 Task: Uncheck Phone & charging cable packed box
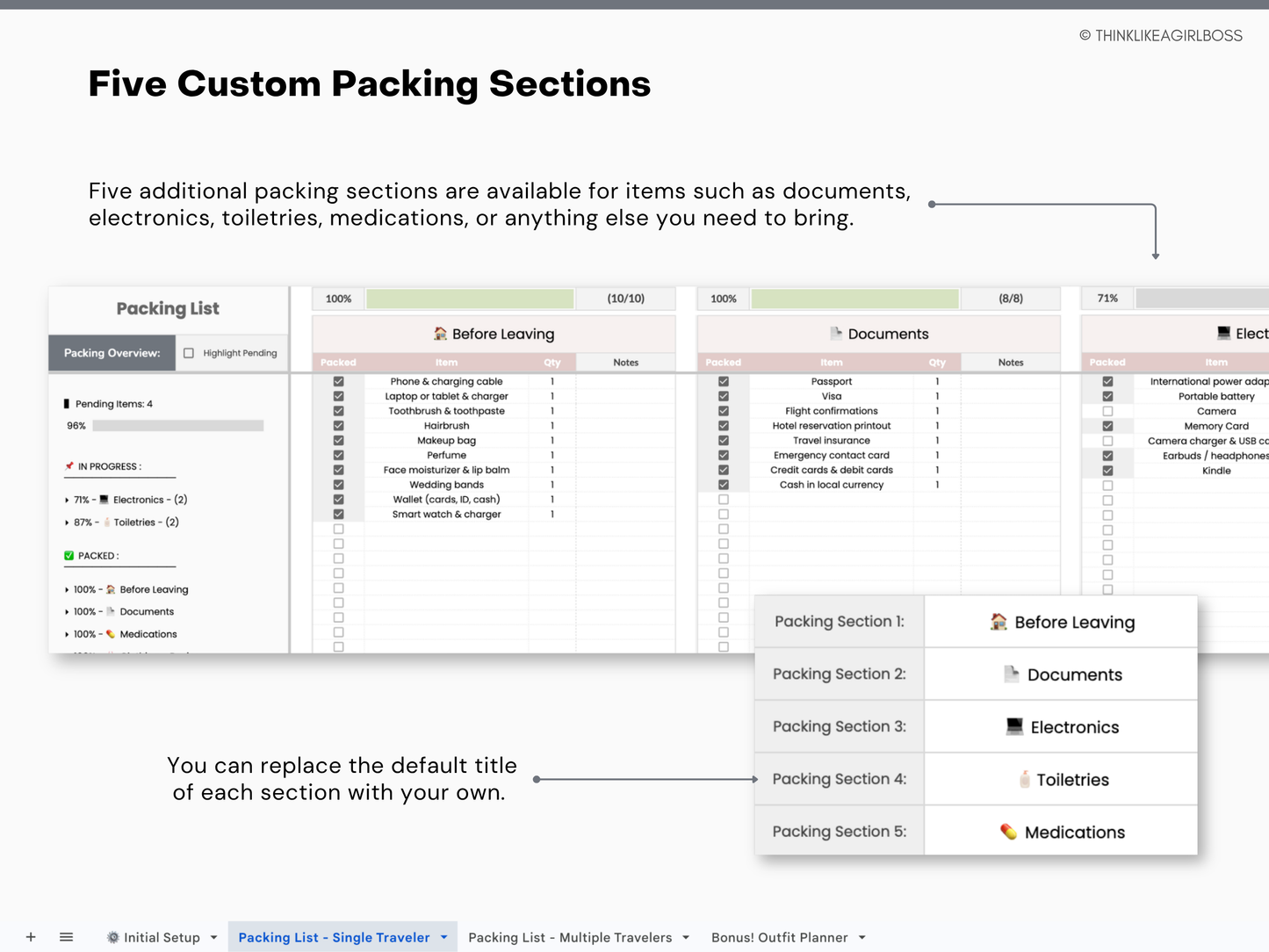[x=339, y=381]
